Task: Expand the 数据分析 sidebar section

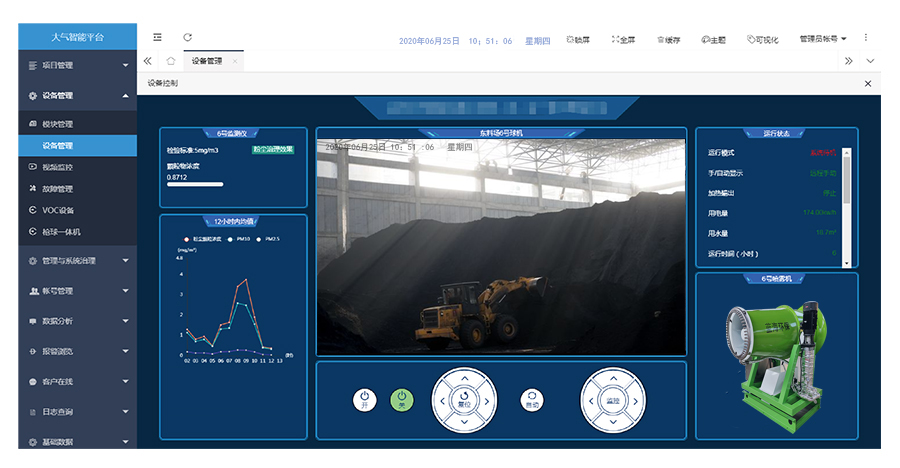Action: click(x=77, y=321)
